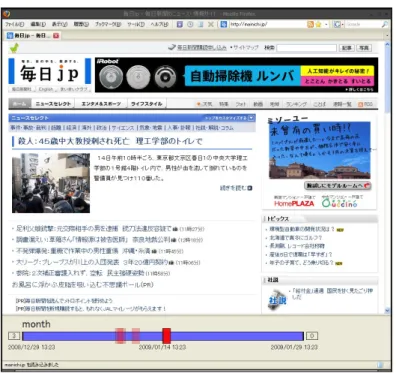Click the English link under the logo
The height and width of the screenshot is (373, 396).
point(45,89)
